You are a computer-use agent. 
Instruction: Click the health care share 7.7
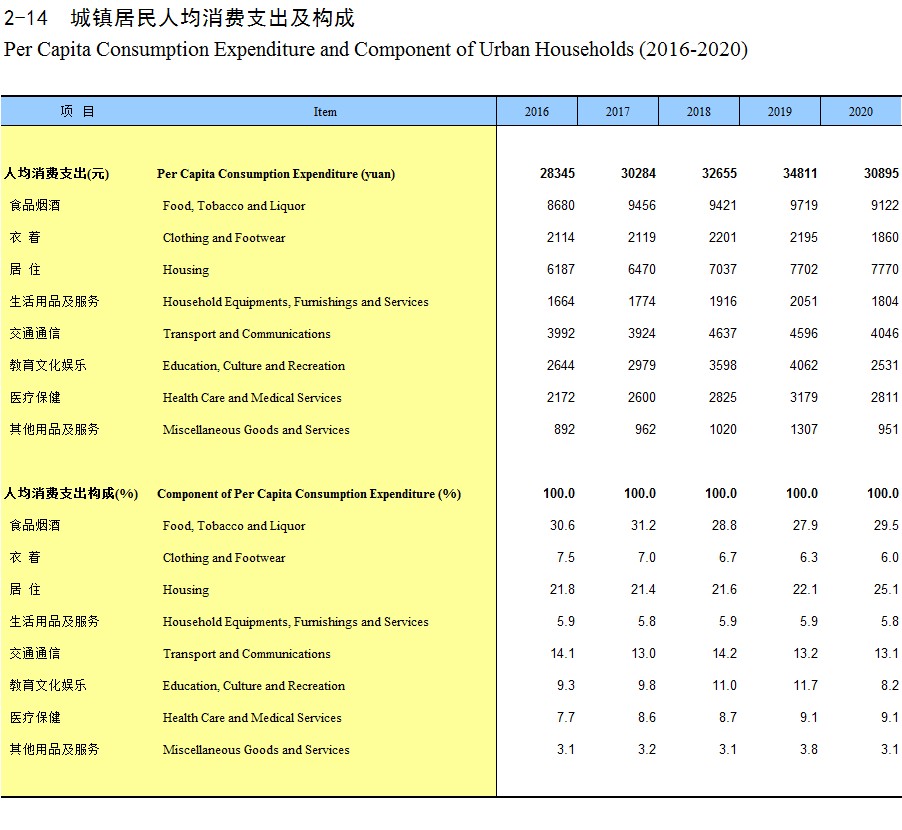pos(566,717)
